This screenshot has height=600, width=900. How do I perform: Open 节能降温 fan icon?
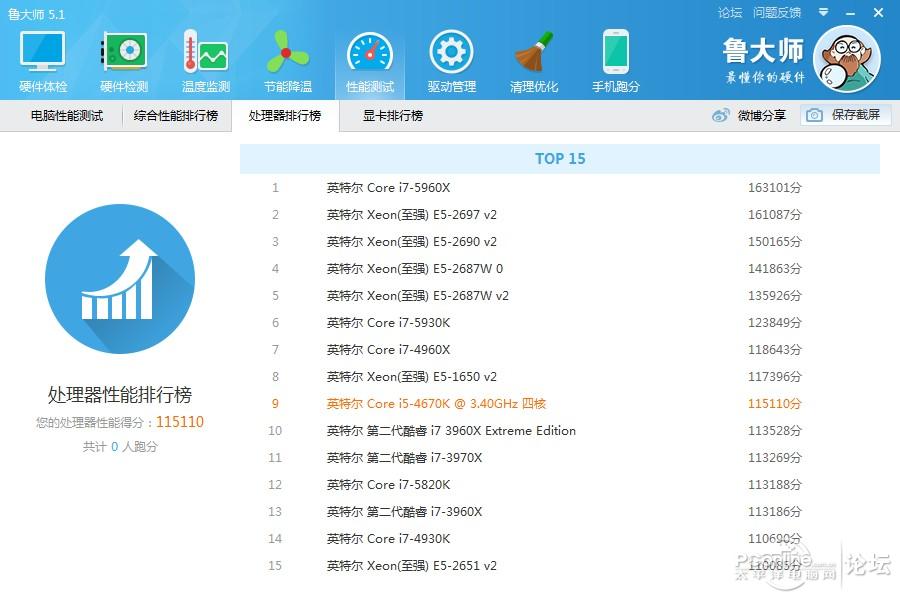click(288, 52)
